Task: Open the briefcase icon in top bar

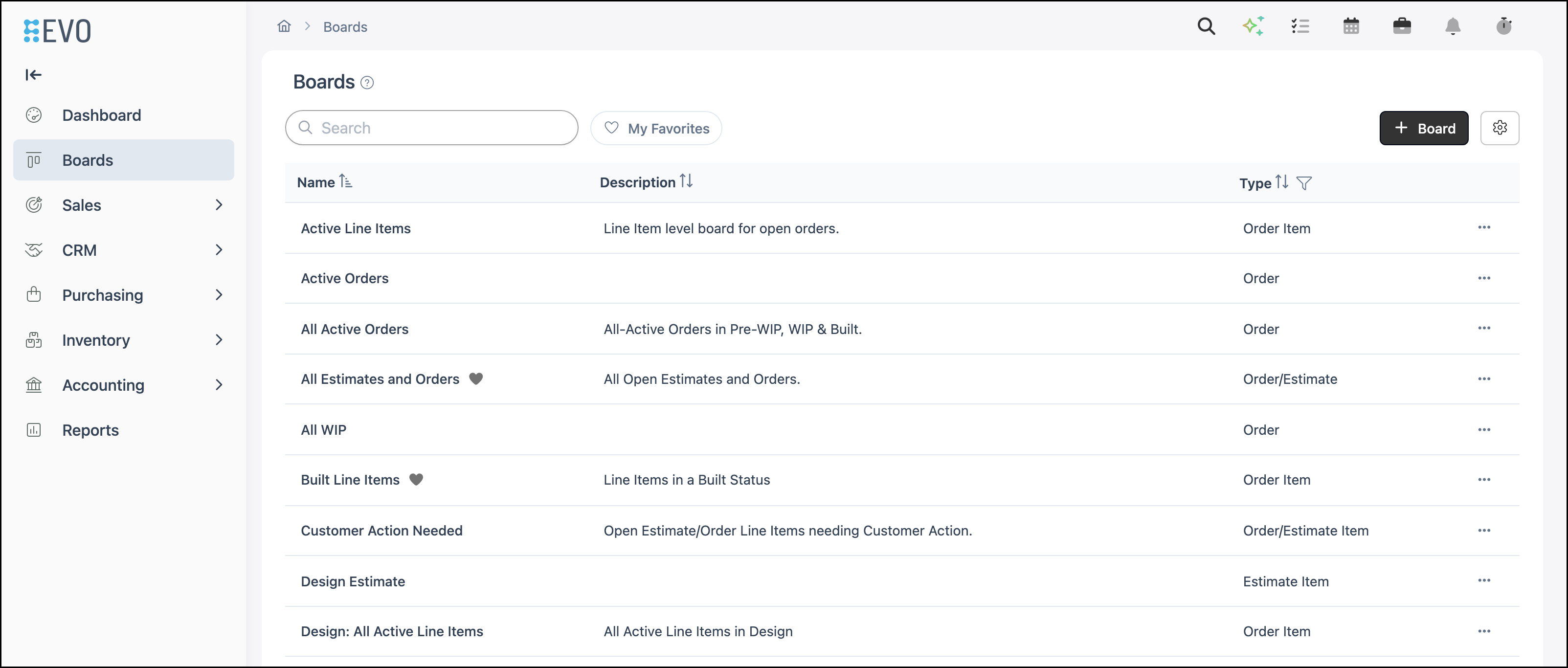Action: (x=1402, y=26)
